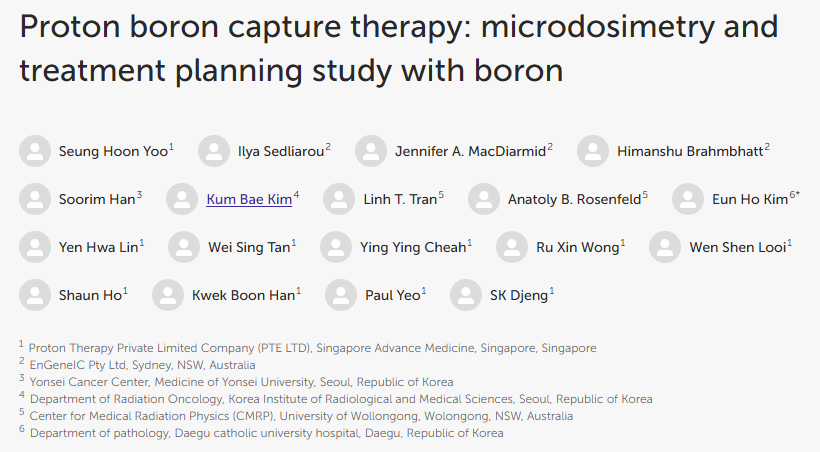
Task: Open author name Wei Sing Tan
Action: 248,247
